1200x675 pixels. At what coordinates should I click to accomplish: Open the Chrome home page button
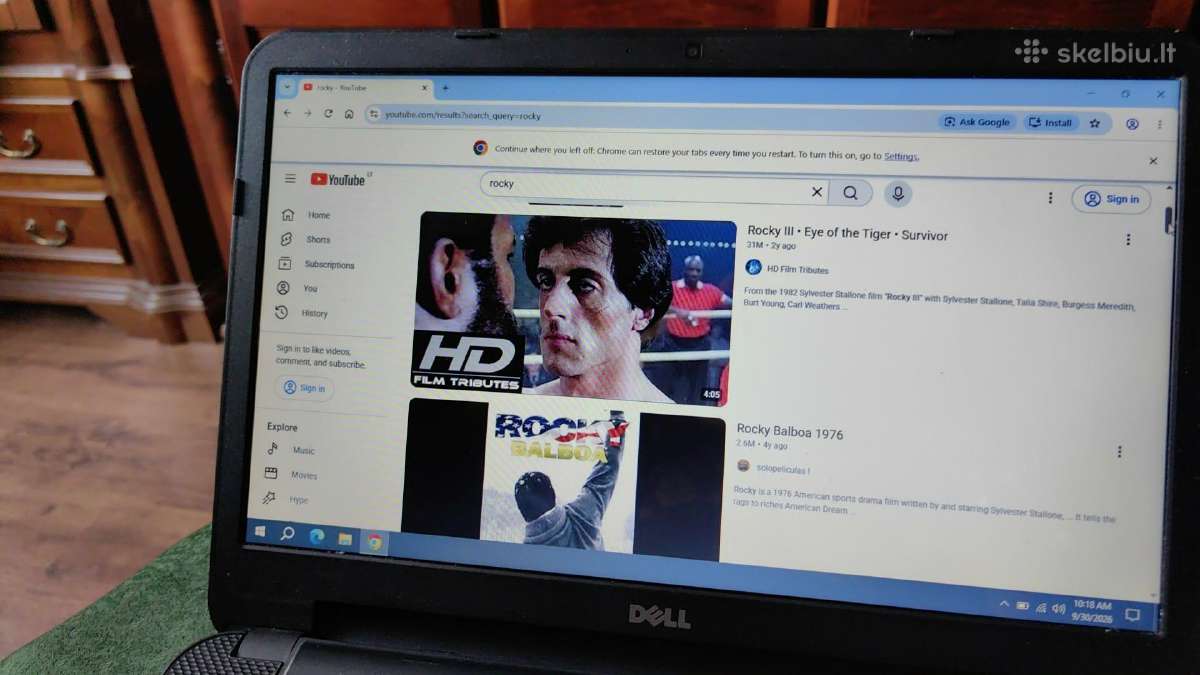349,114
